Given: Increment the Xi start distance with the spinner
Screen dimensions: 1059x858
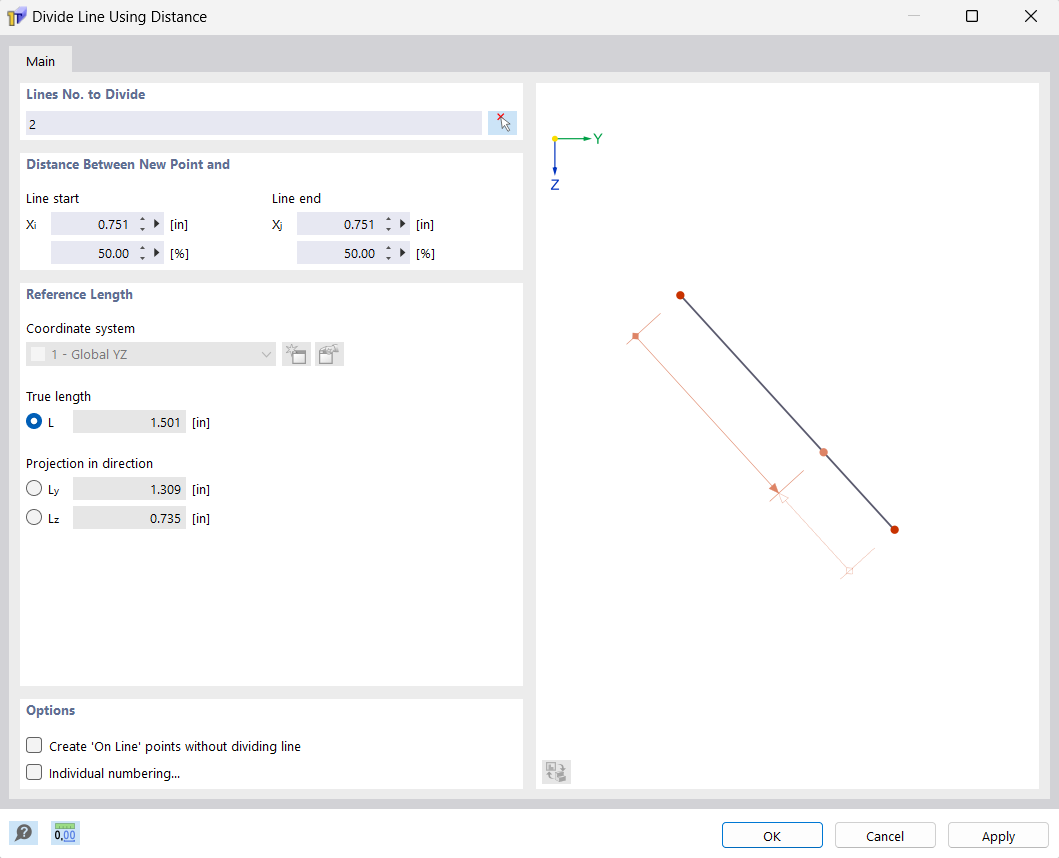Looking at the screenshot, I should [x=142, y=219].
